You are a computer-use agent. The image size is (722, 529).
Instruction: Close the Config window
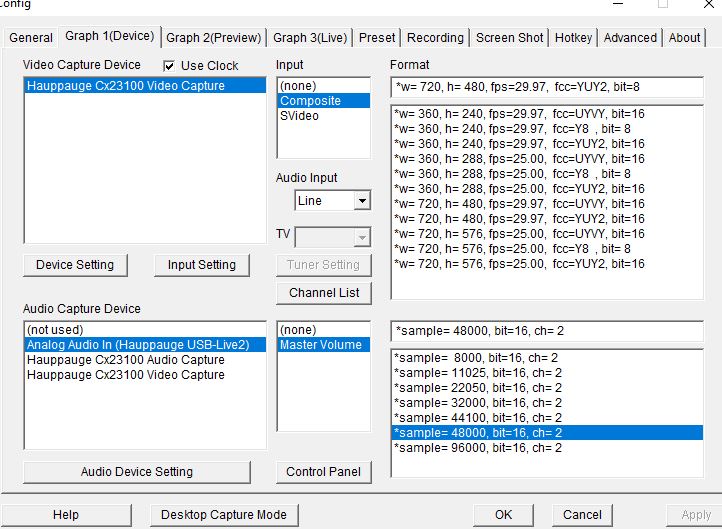(709, 4)
